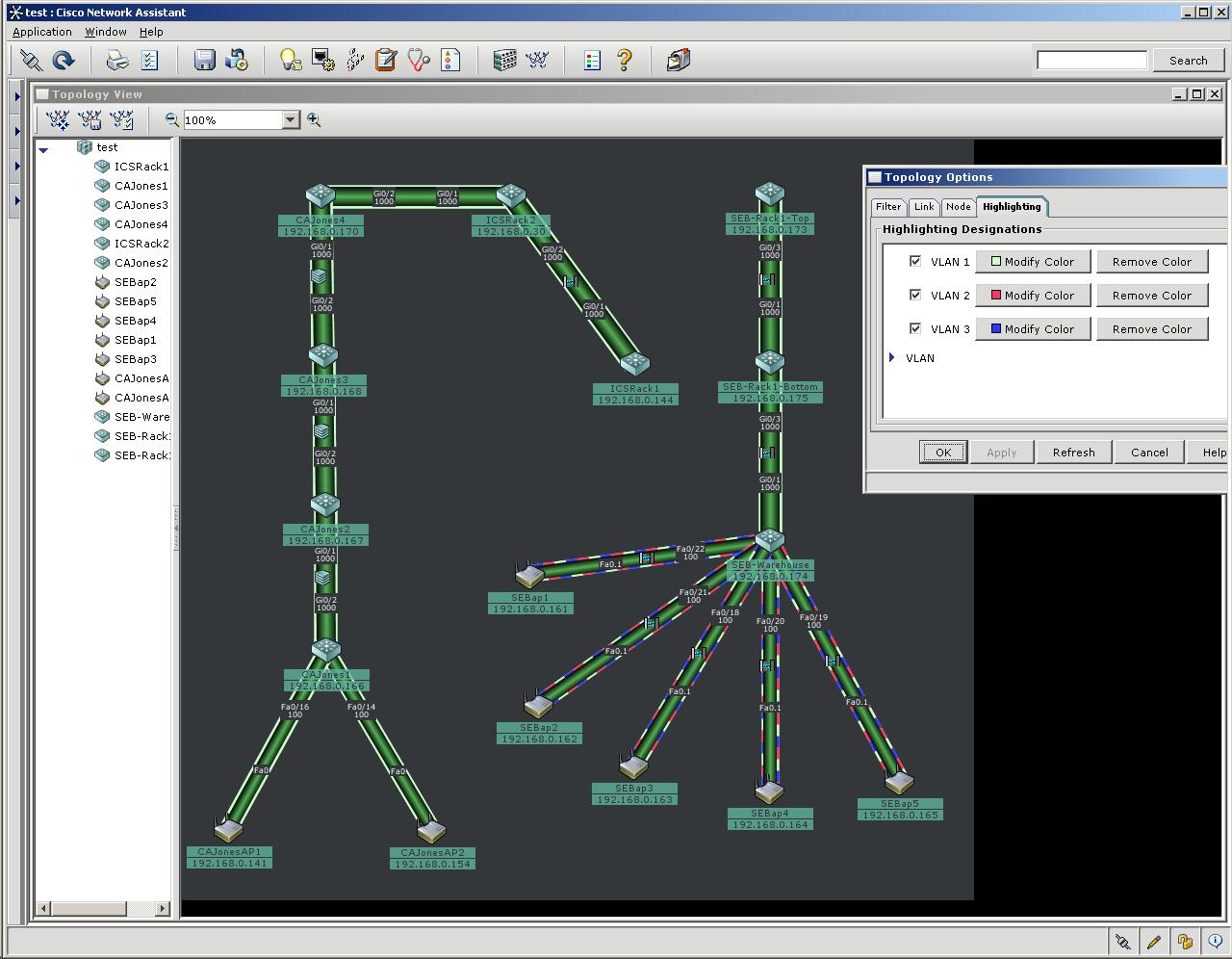Click the Search button
Viewport: 1232px width, 959px height.
1189,60
